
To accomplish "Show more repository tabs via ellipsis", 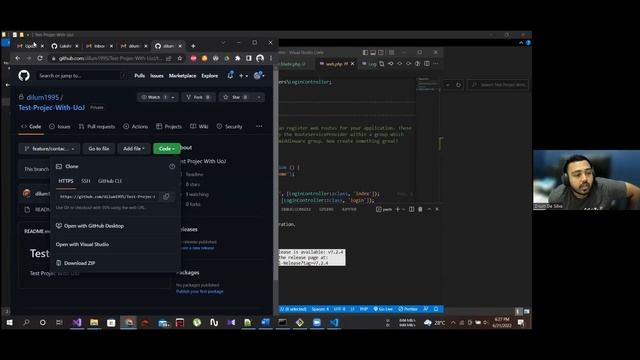I will point(259,127).
